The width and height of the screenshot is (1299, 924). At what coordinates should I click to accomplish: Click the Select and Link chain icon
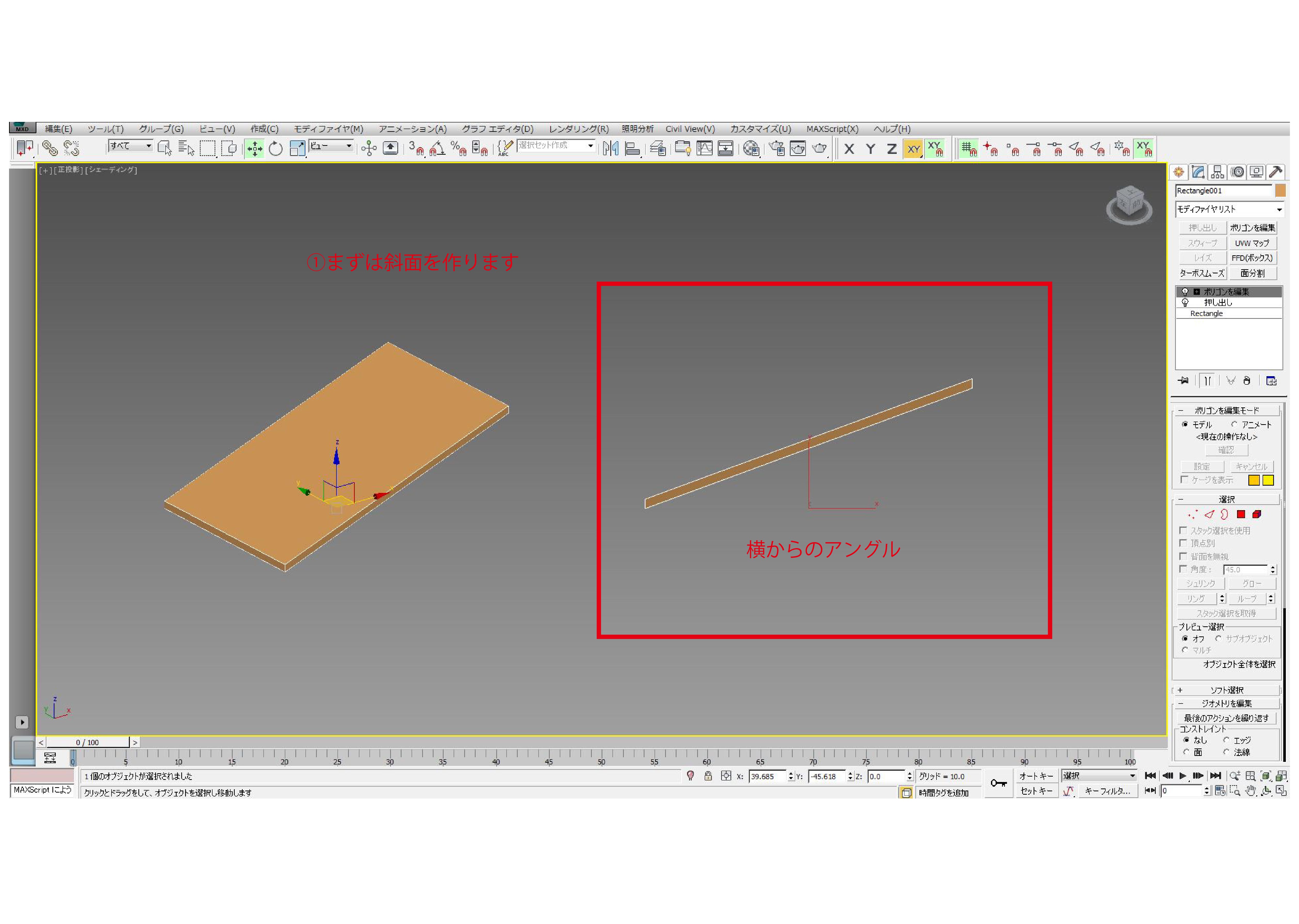click(50, 149)
